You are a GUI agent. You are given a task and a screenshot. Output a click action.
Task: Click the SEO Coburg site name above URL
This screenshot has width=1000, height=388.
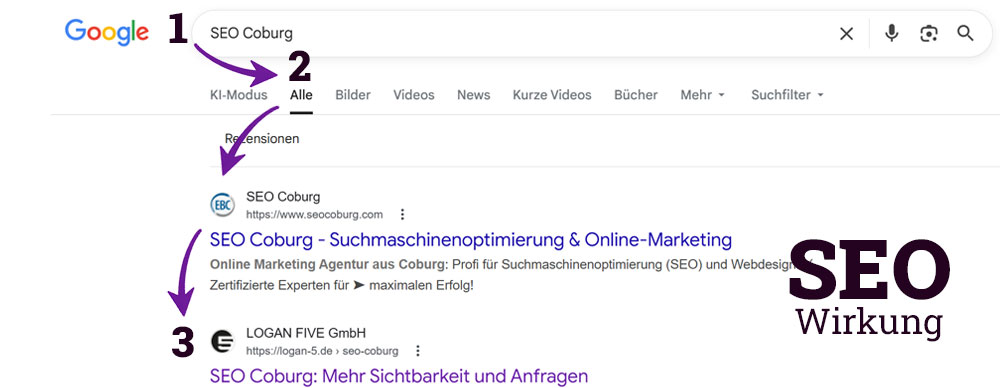coord(283,197)
